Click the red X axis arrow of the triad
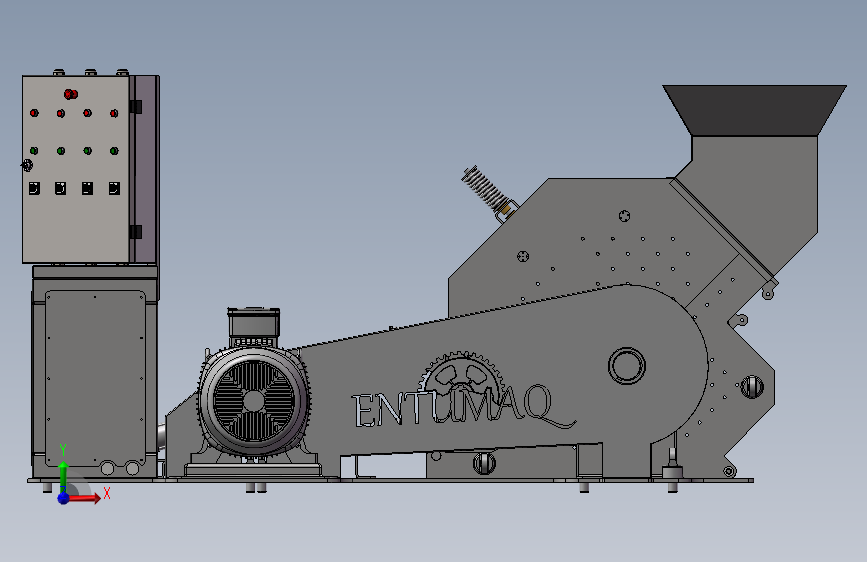 coord(83,498)
